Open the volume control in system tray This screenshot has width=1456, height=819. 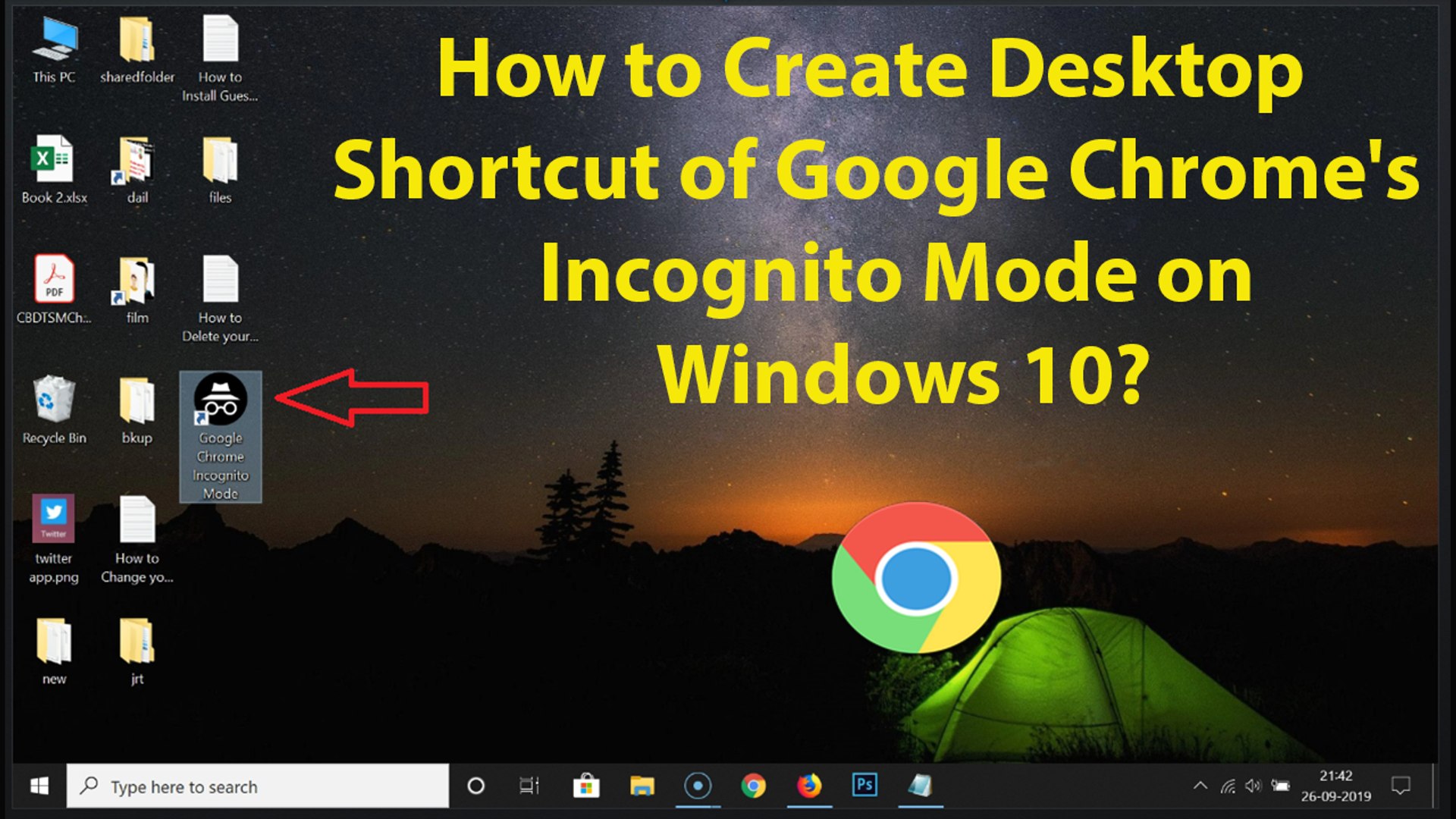pyautogui.click(x=1253, y=786)
